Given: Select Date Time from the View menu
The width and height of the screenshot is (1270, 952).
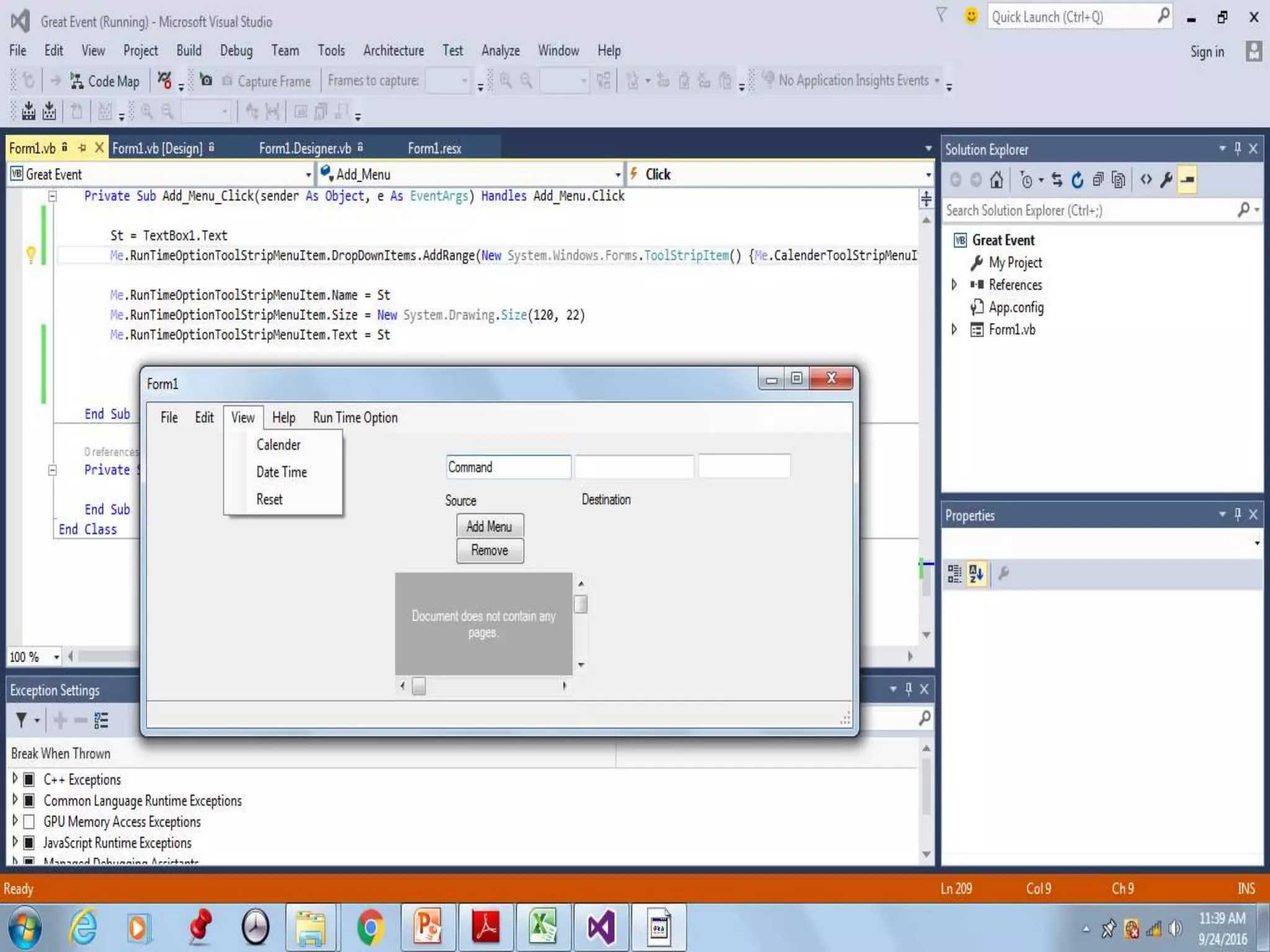Looking at the screenshot, I should tap(282, 472).
